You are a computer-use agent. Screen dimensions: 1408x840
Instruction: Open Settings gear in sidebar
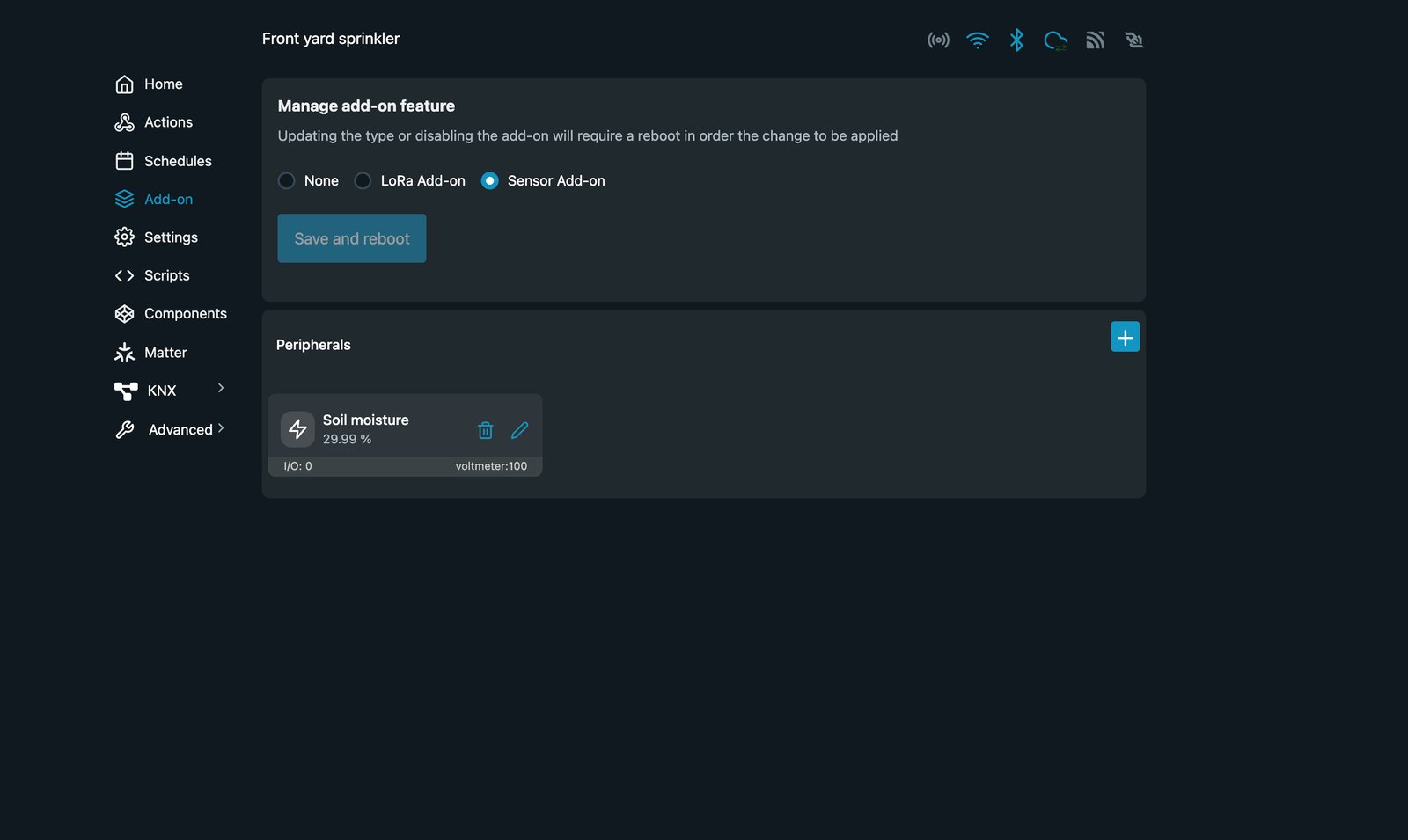pos(124,237)
